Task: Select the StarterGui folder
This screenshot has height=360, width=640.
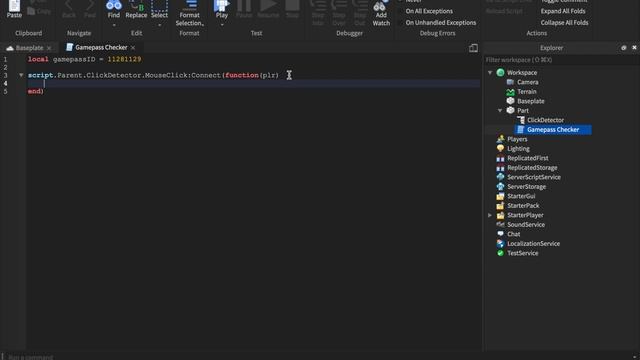Action: [x=521, y=196]
